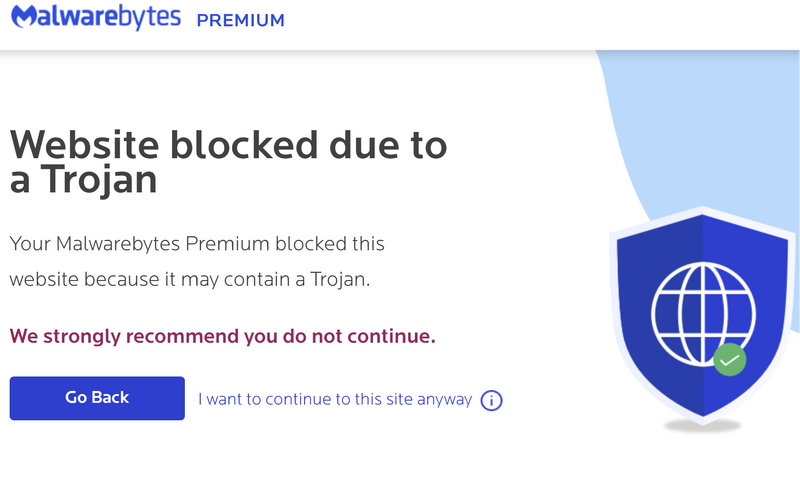Click the PREMIUM label in header
Image resolution: width=800 pixels, height=483 pixels.
[x=240, y=20]
